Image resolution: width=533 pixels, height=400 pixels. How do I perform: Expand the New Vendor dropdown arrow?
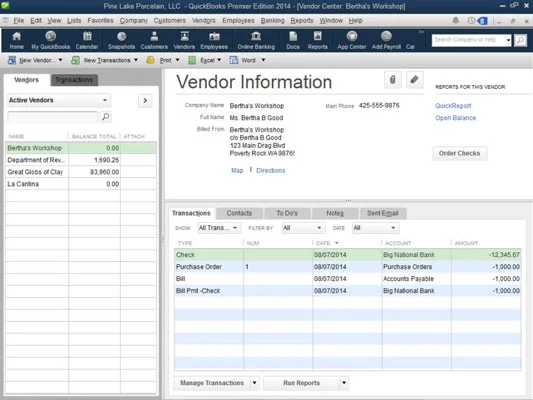[60, 60]
